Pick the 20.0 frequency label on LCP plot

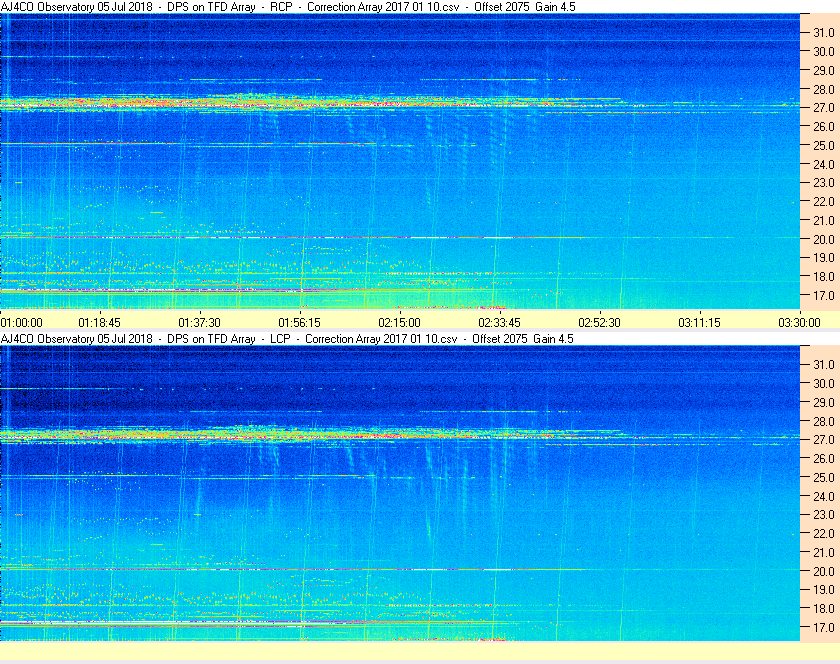(x=824, y=571)
